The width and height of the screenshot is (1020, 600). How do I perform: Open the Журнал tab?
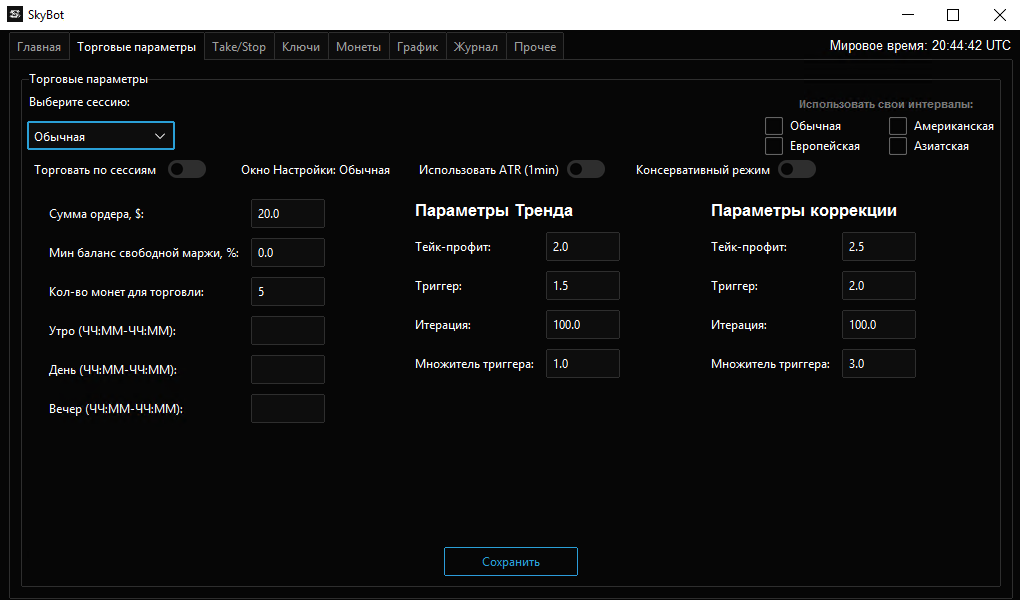tap(476, 47)
